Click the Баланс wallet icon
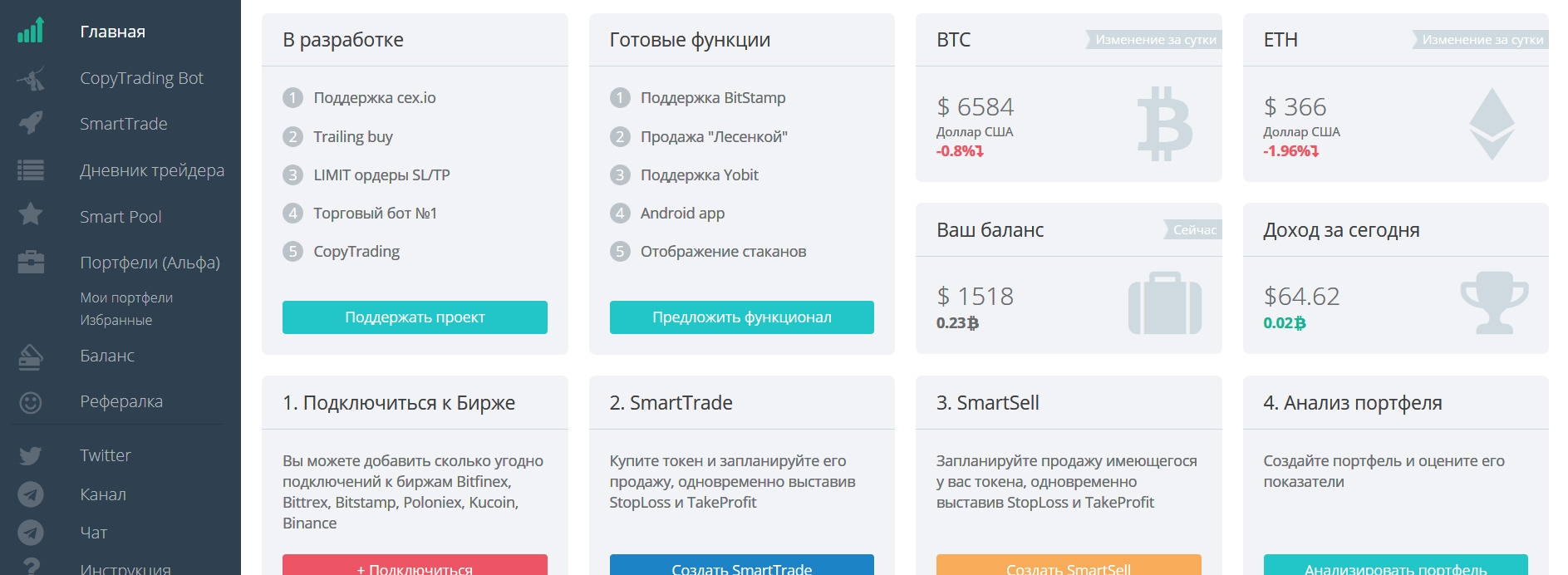This screenshot has height=575, width=1568. (31, 356)
